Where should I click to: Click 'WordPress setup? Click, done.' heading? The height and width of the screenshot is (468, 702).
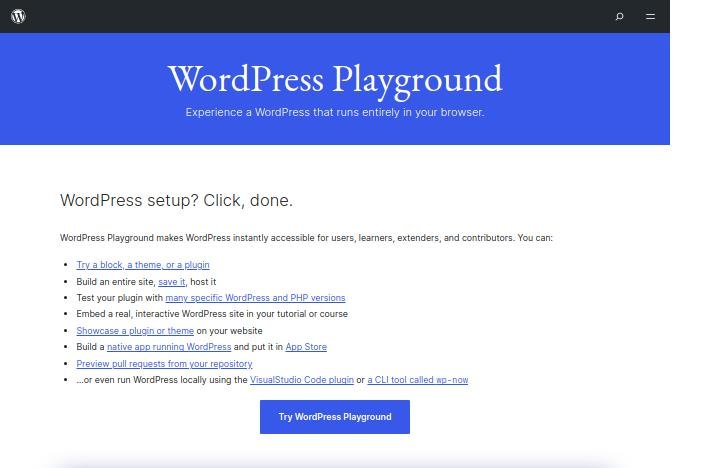pos(176,200)
